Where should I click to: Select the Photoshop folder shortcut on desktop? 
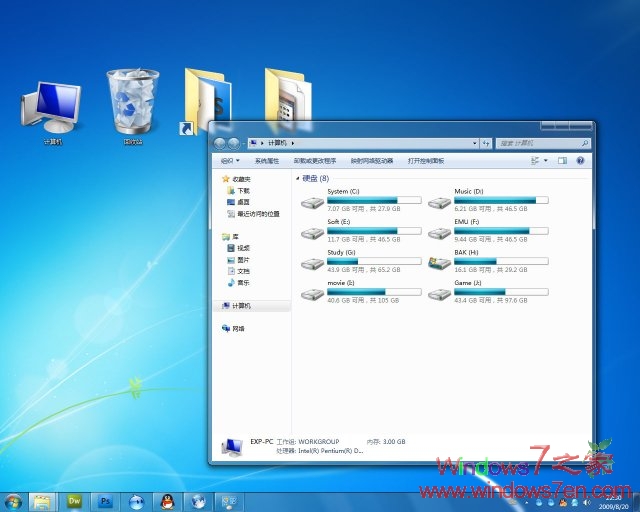click(x=205, y=102)
